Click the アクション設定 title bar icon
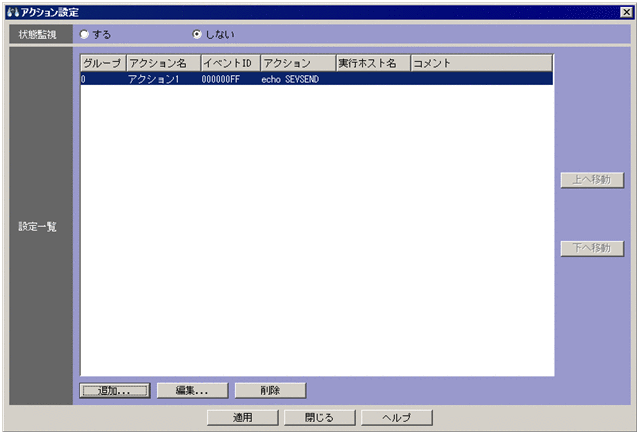 click(x=13, y=12)
